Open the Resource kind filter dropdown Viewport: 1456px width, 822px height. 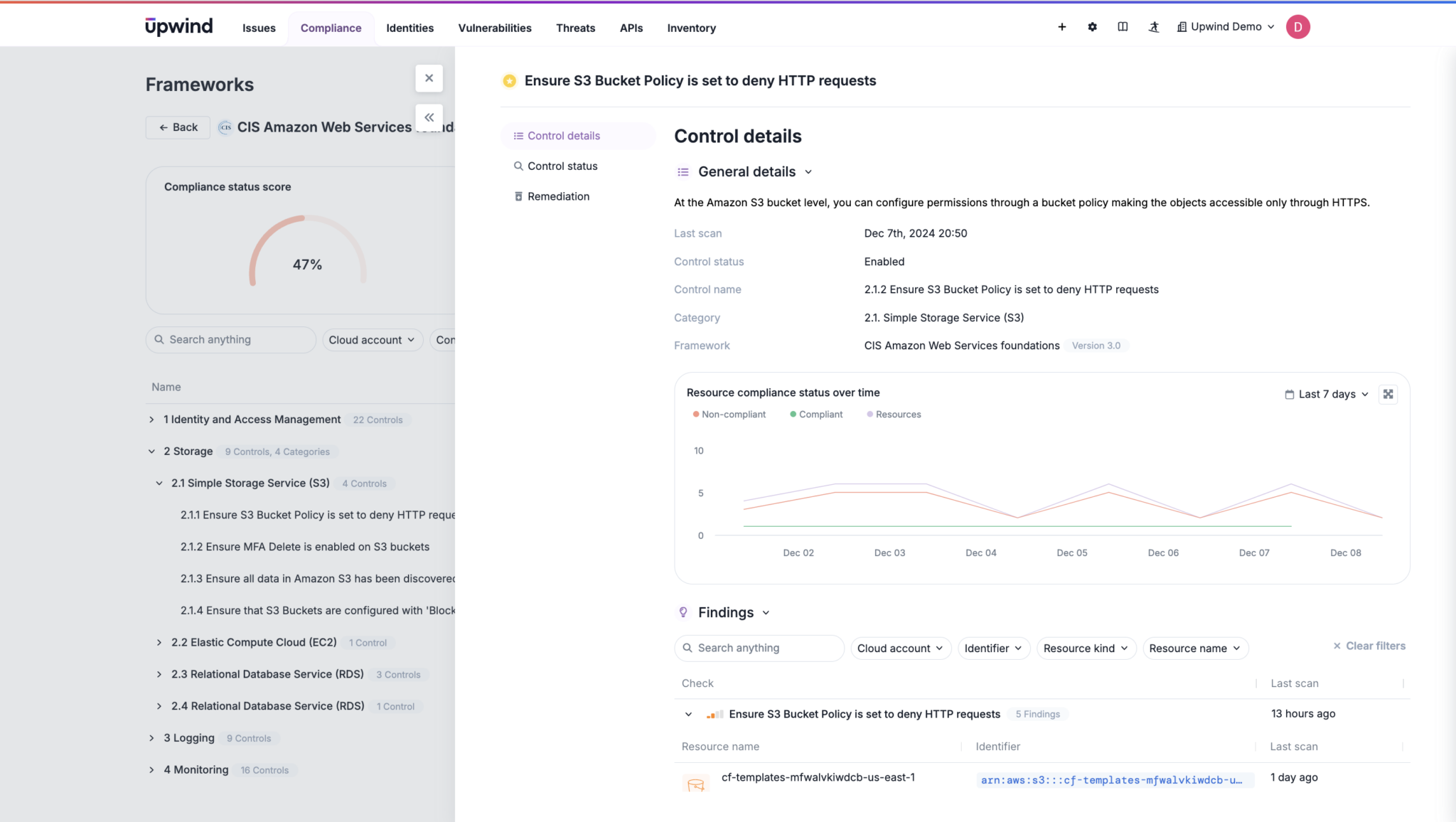pos(1086,648)
